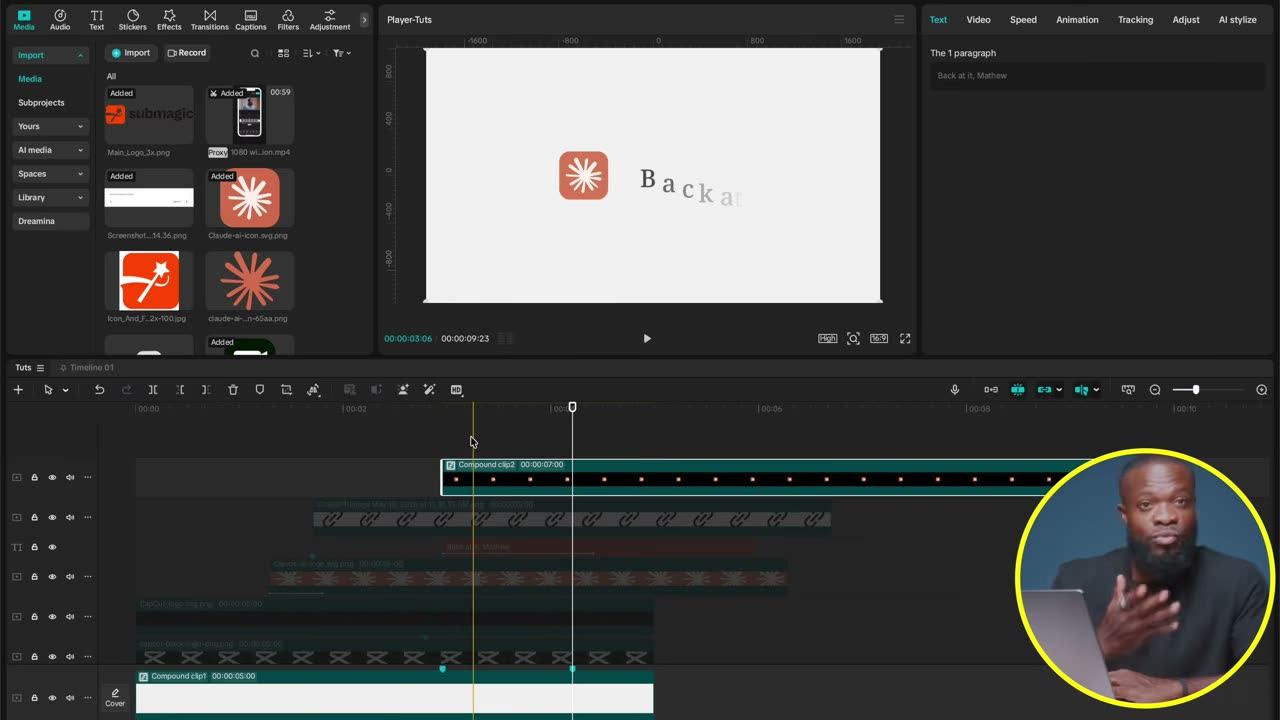This screenshot has height=720, width=1280.
Task: Expand the Yours section
Action: (x=50, y=126)
